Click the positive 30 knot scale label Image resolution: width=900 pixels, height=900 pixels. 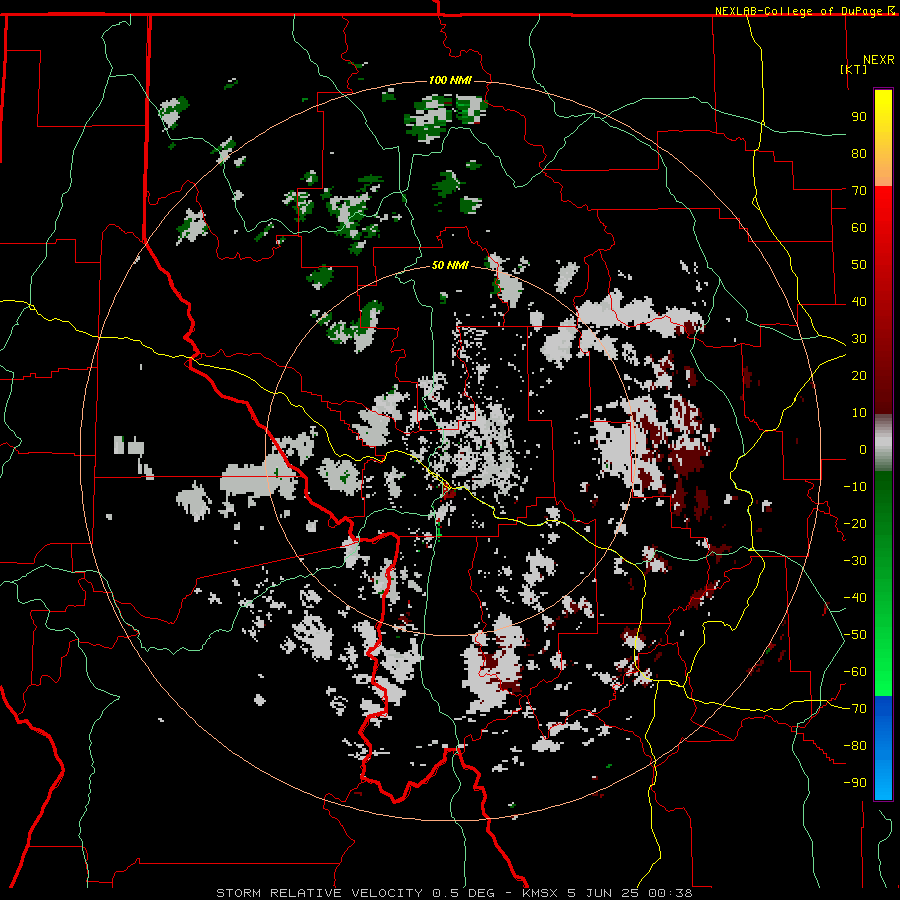[859, 339]
